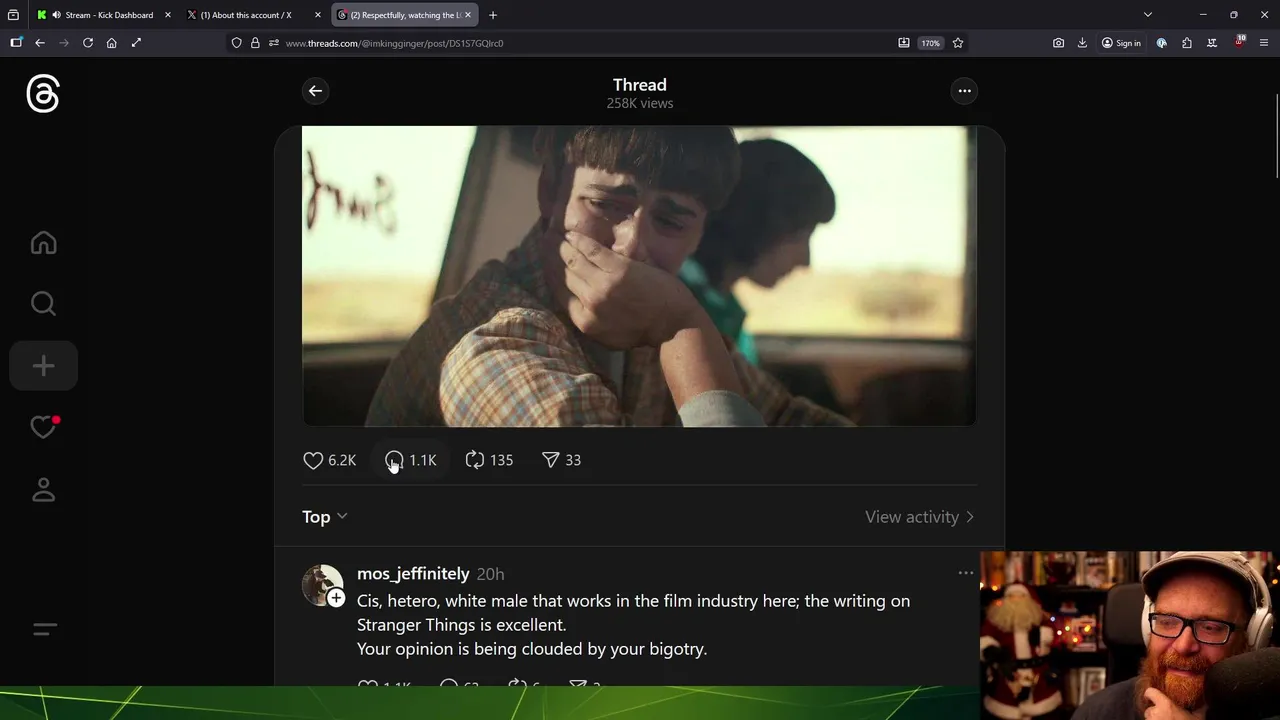Open View activity link
Screen dimensions: 1280x720
pyautogui.click(x=919, y=517)
